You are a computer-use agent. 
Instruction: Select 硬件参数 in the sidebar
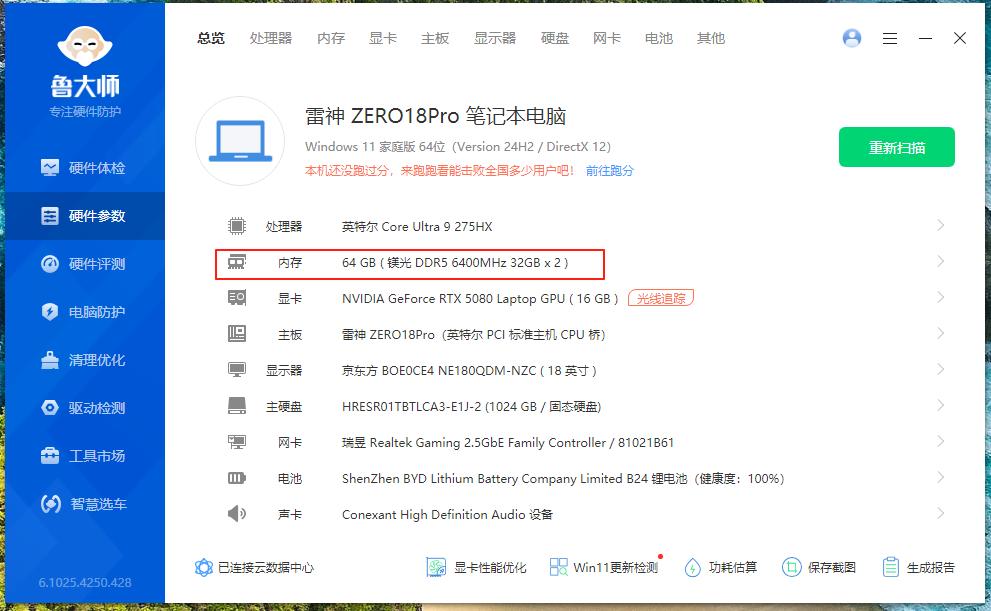(83, 216)
